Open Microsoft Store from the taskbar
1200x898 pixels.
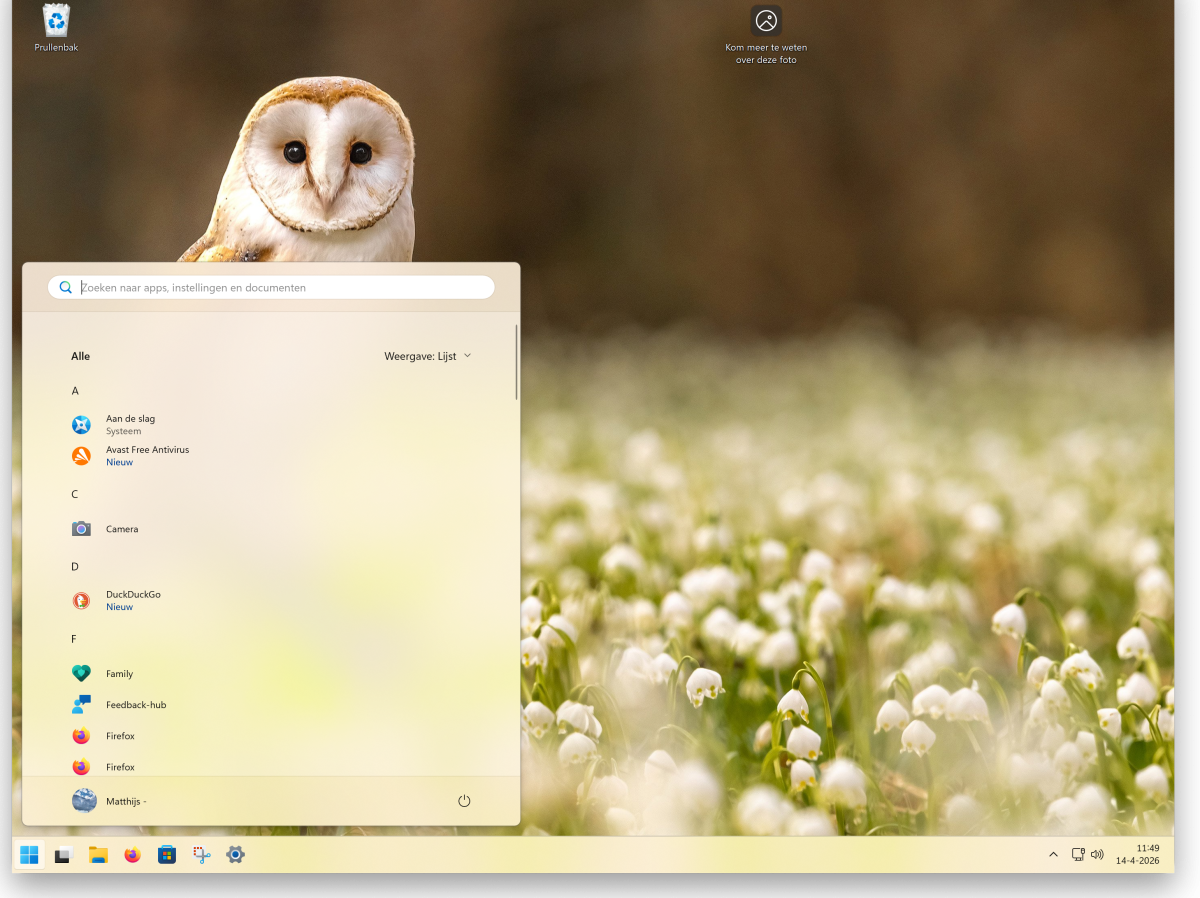[x=167, y=855]
